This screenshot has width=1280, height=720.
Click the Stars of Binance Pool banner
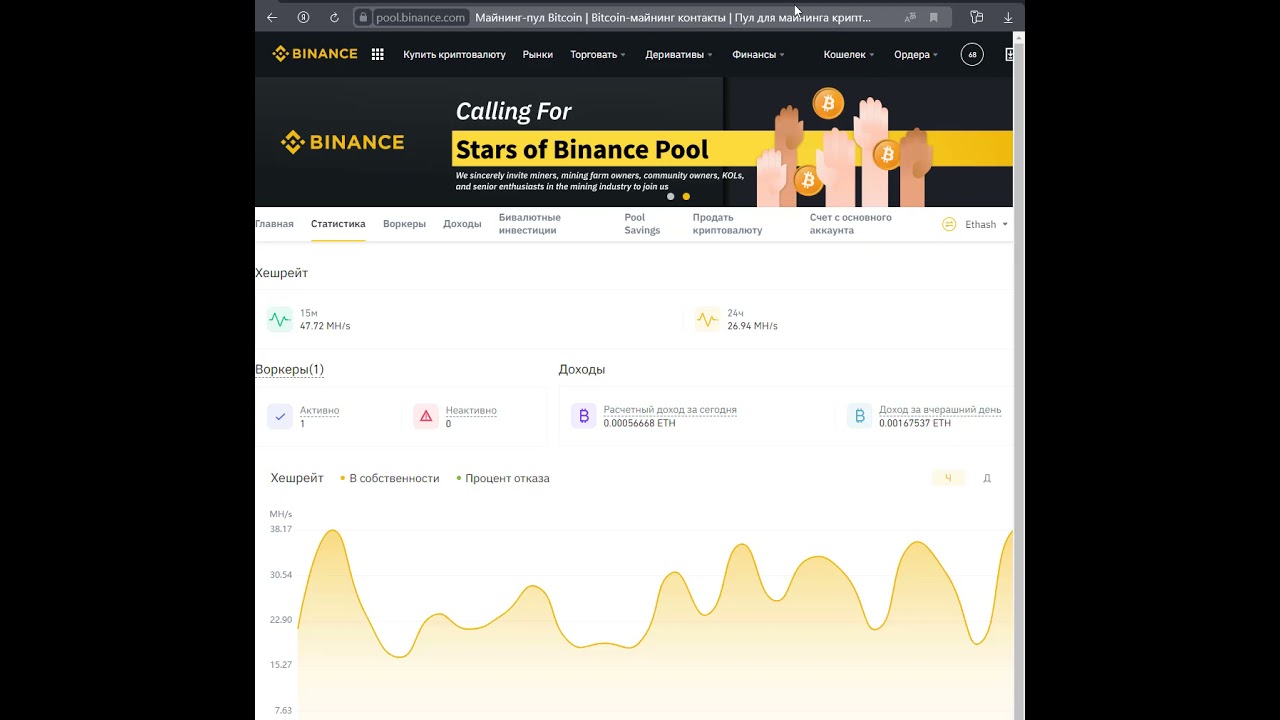(634, 142)
